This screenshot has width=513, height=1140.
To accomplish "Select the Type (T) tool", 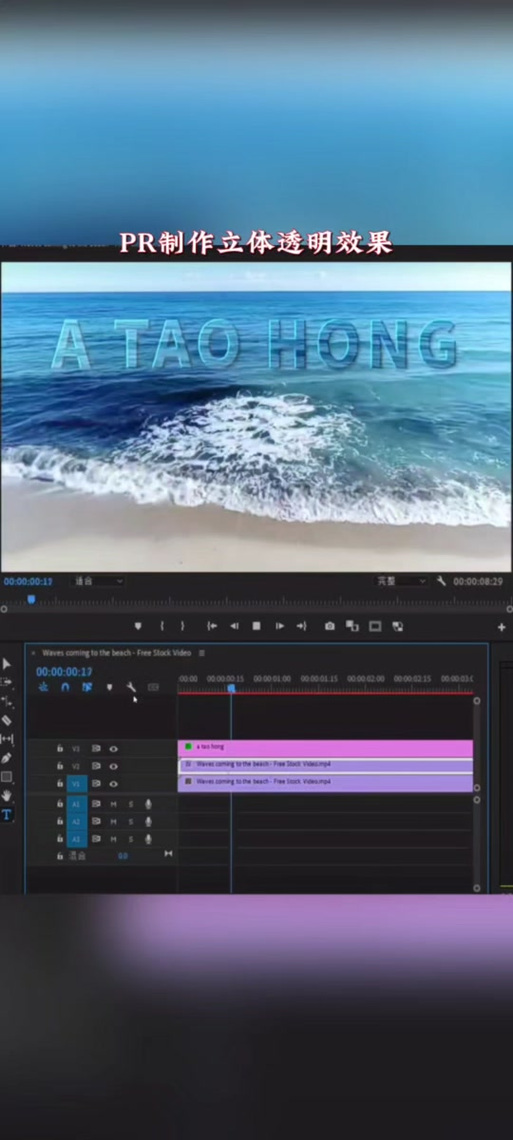I will tap(7, 815).
